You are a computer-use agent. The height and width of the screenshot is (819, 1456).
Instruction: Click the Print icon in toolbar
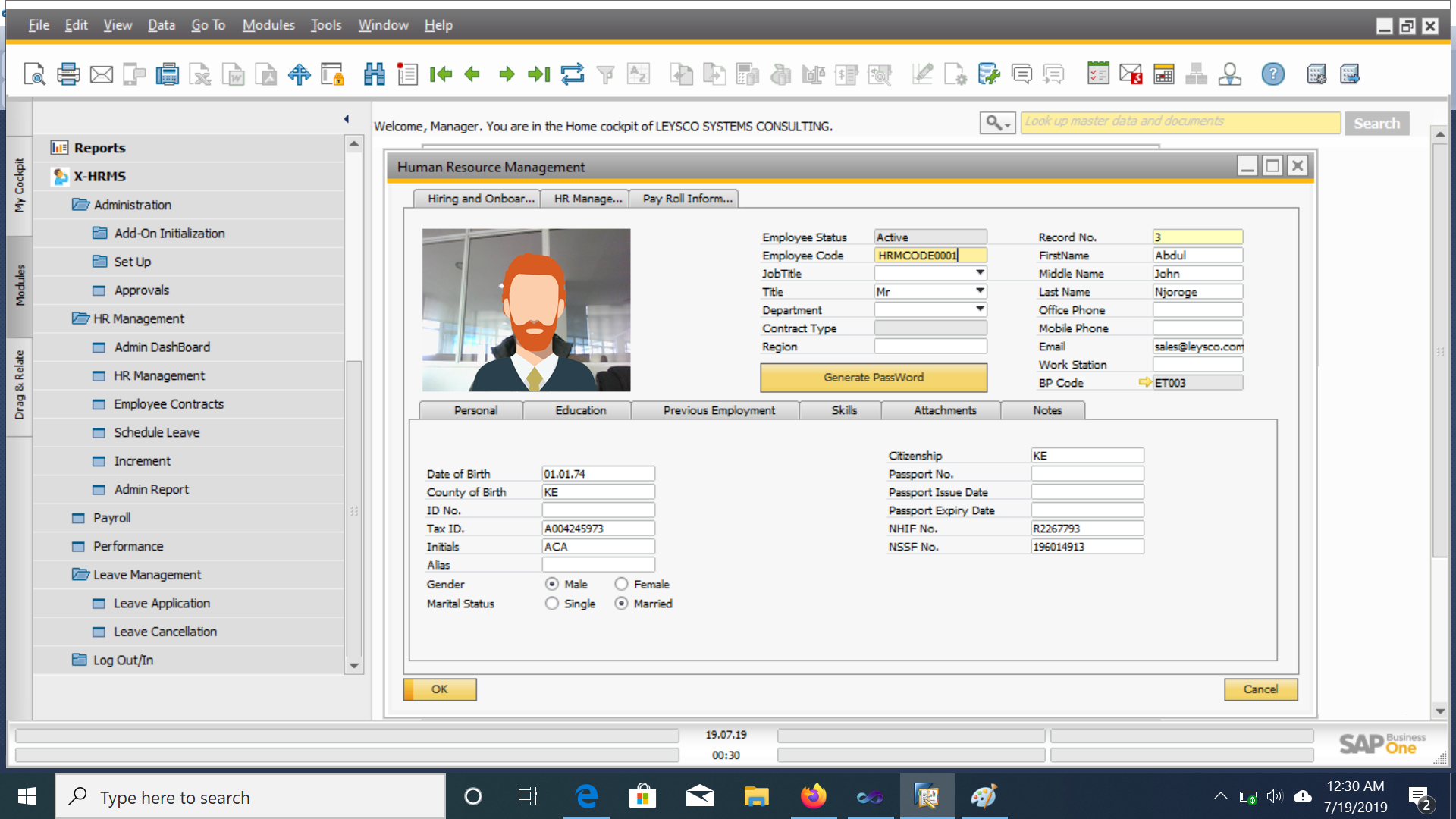68,74
